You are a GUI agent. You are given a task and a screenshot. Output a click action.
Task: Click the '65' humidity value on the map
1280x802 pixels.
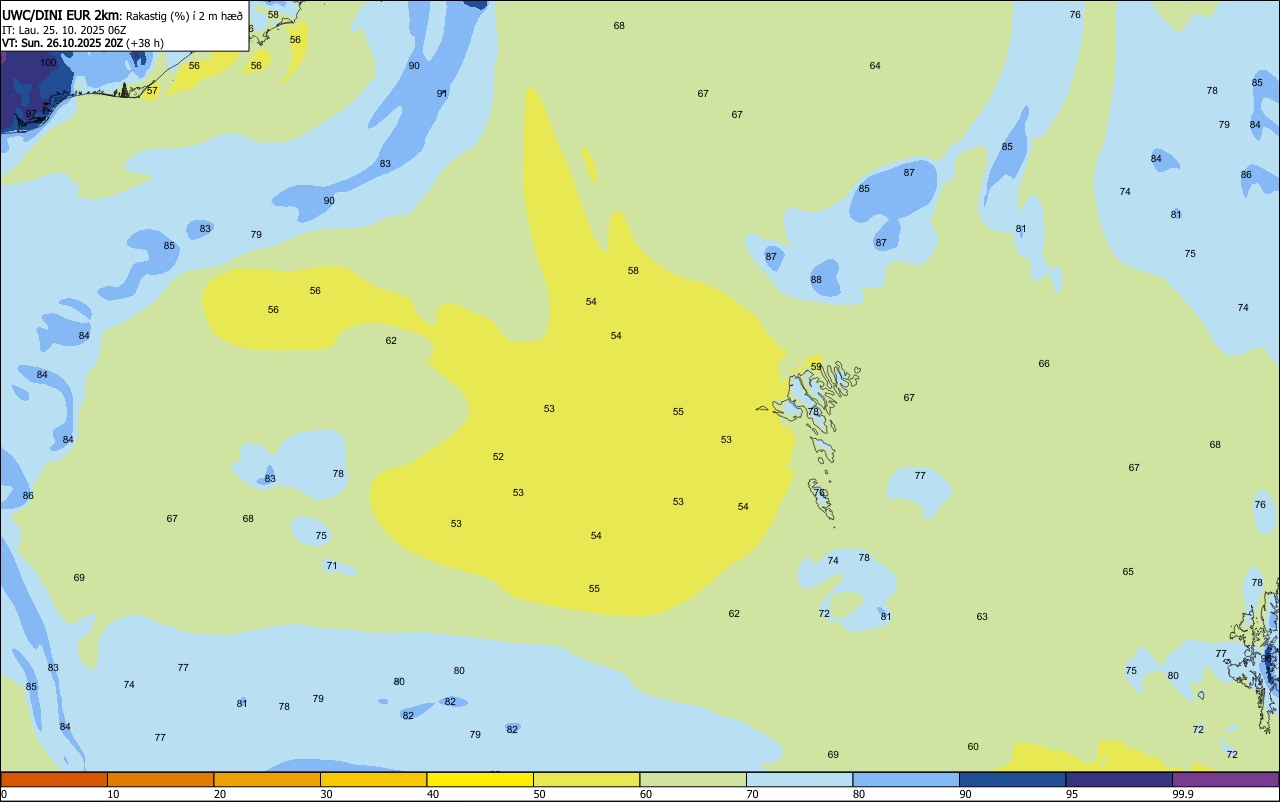point(1128,571)
